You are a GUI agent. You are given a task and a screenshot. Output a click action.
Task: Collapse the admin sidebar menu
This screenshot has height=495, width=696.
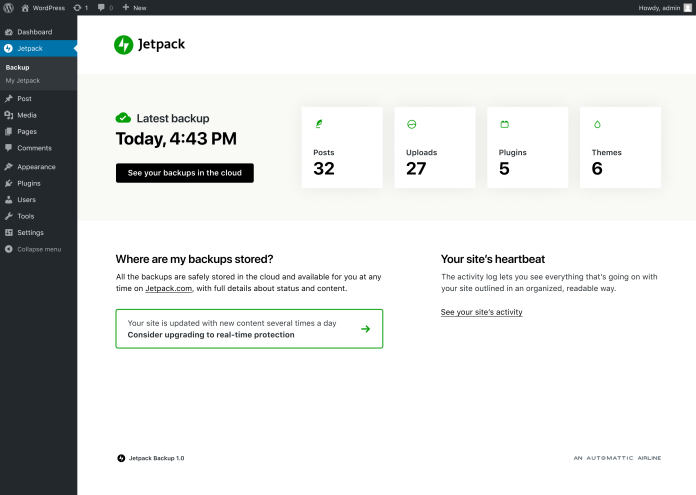pyautogui.click(x=33, y=249)
